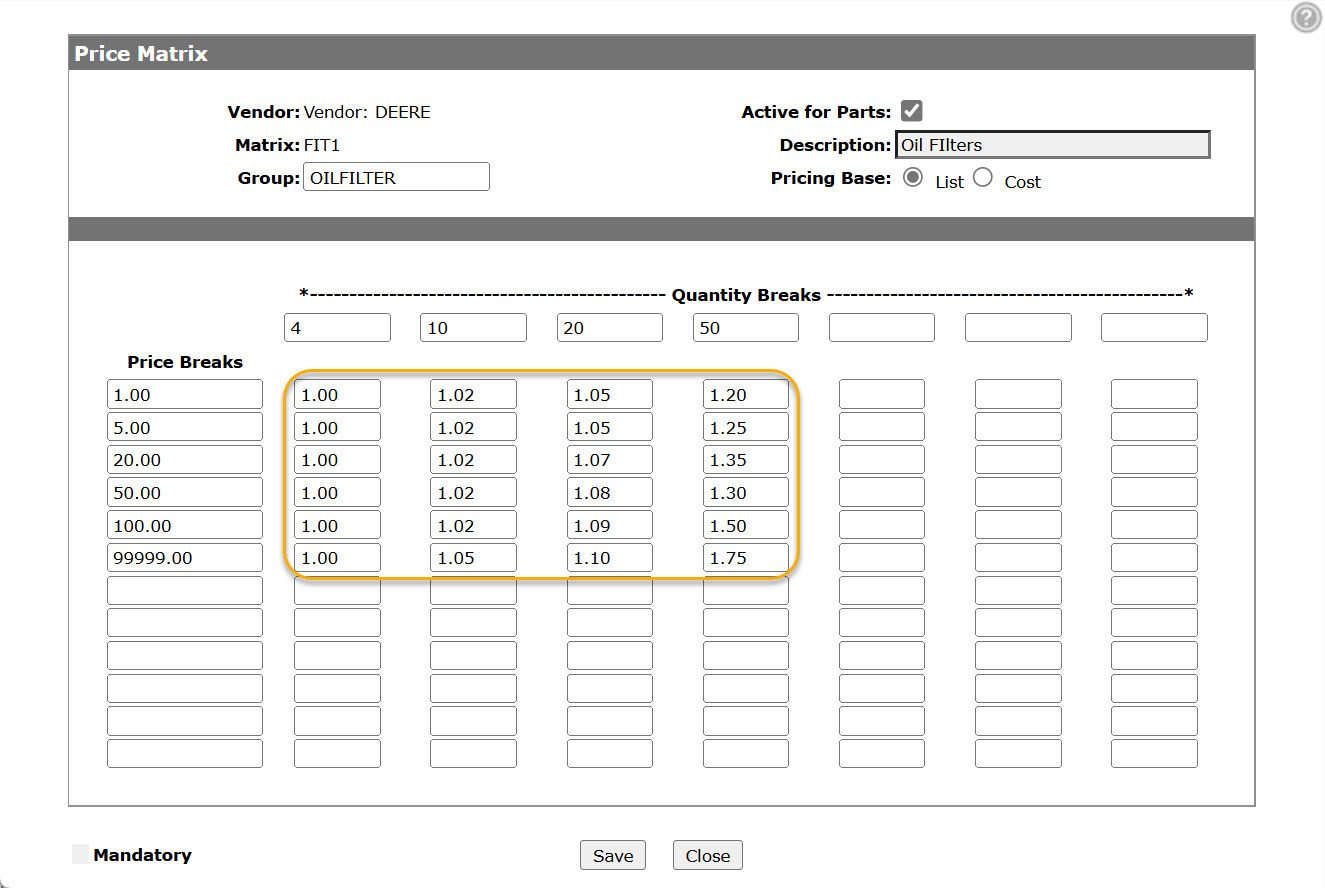Click the 1.35 multiplier in row 20.00
Image resolution: width=1325 pixels, height=888 pixels.
(746, 460)
